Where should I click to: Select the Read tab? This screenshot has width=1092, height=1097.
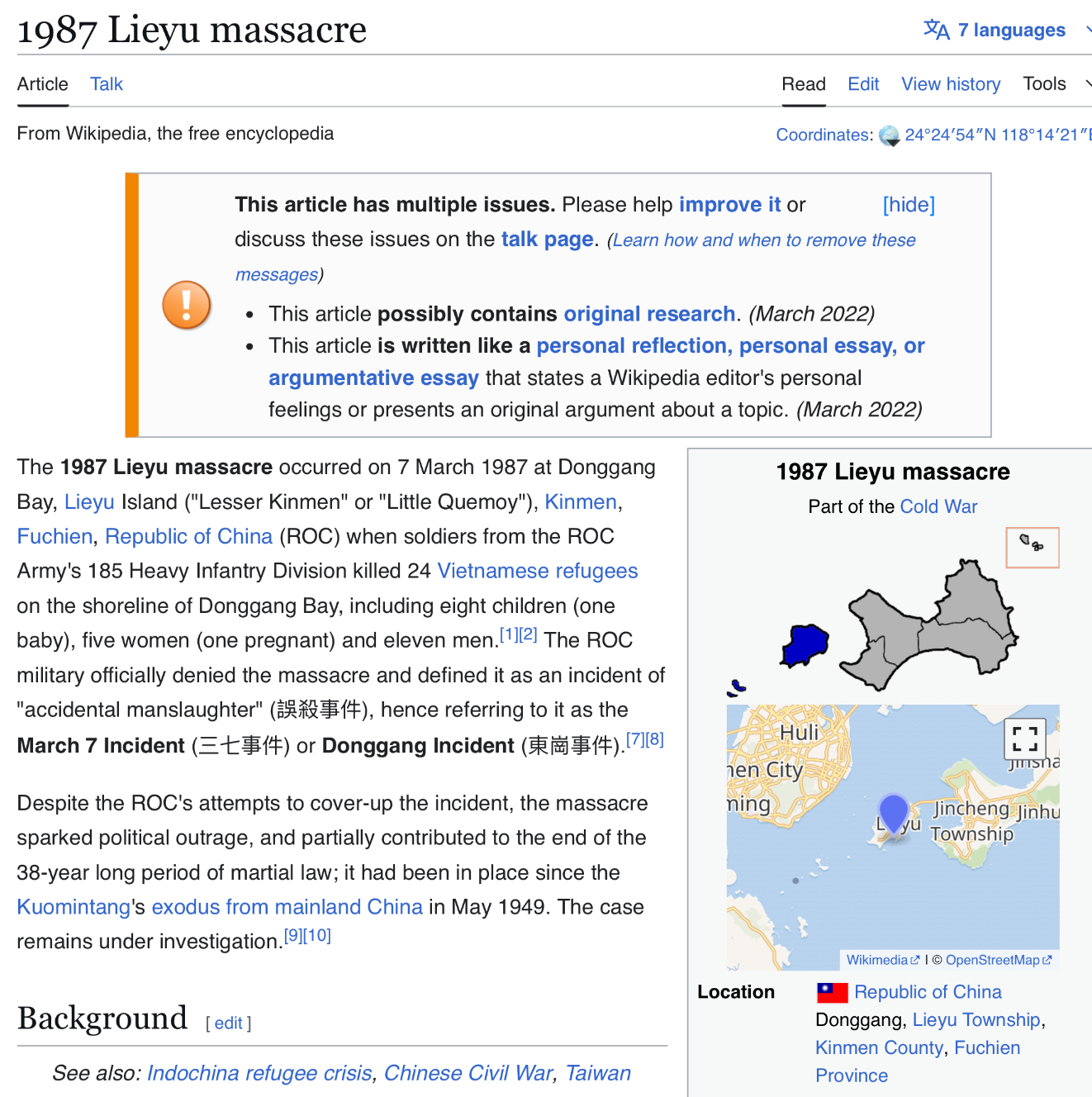(804, 83)
